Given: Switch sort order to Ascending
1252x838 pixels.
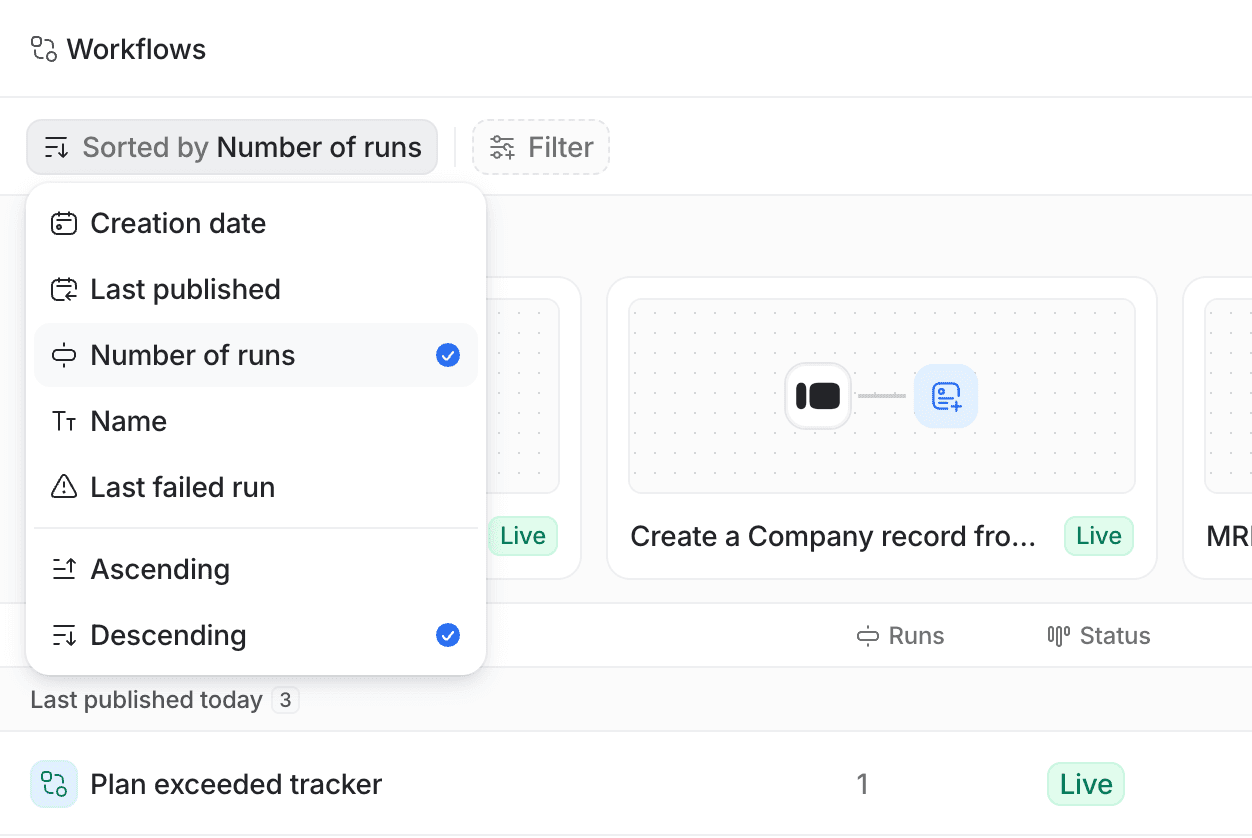Looking at the screenshot, I should coord(160,569).
